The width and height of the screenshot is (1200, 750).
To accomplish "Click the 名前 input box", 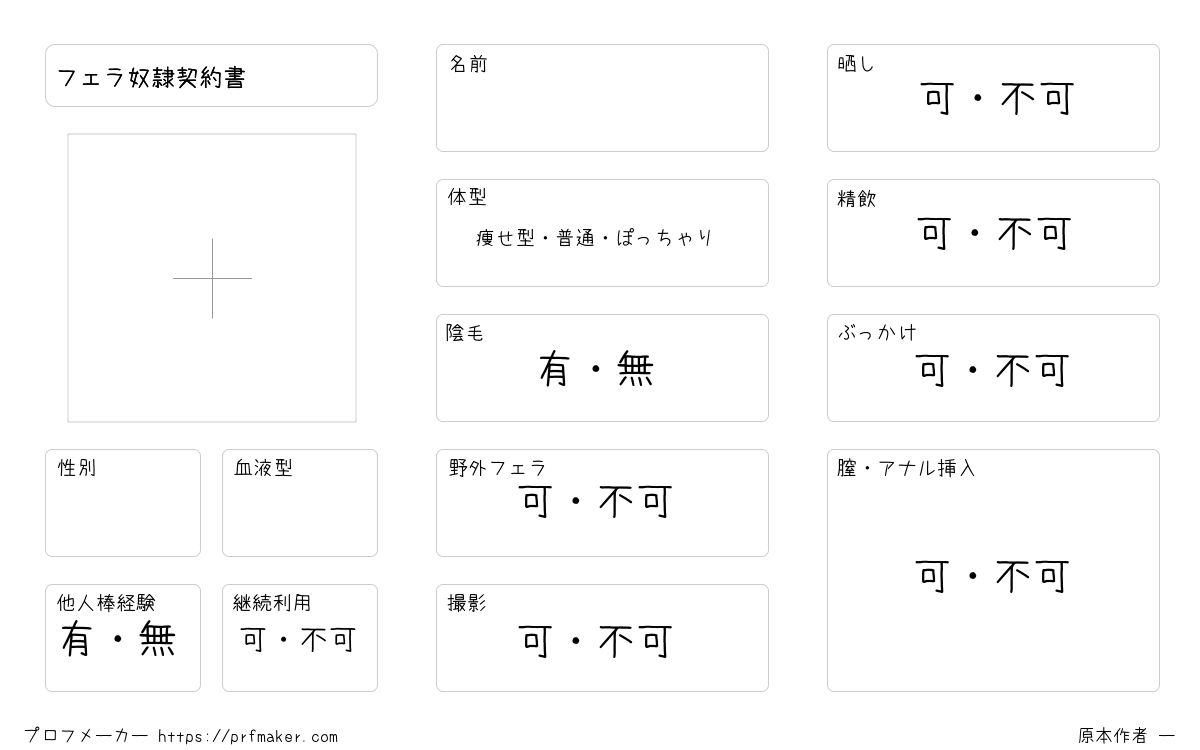I will 602,98.
